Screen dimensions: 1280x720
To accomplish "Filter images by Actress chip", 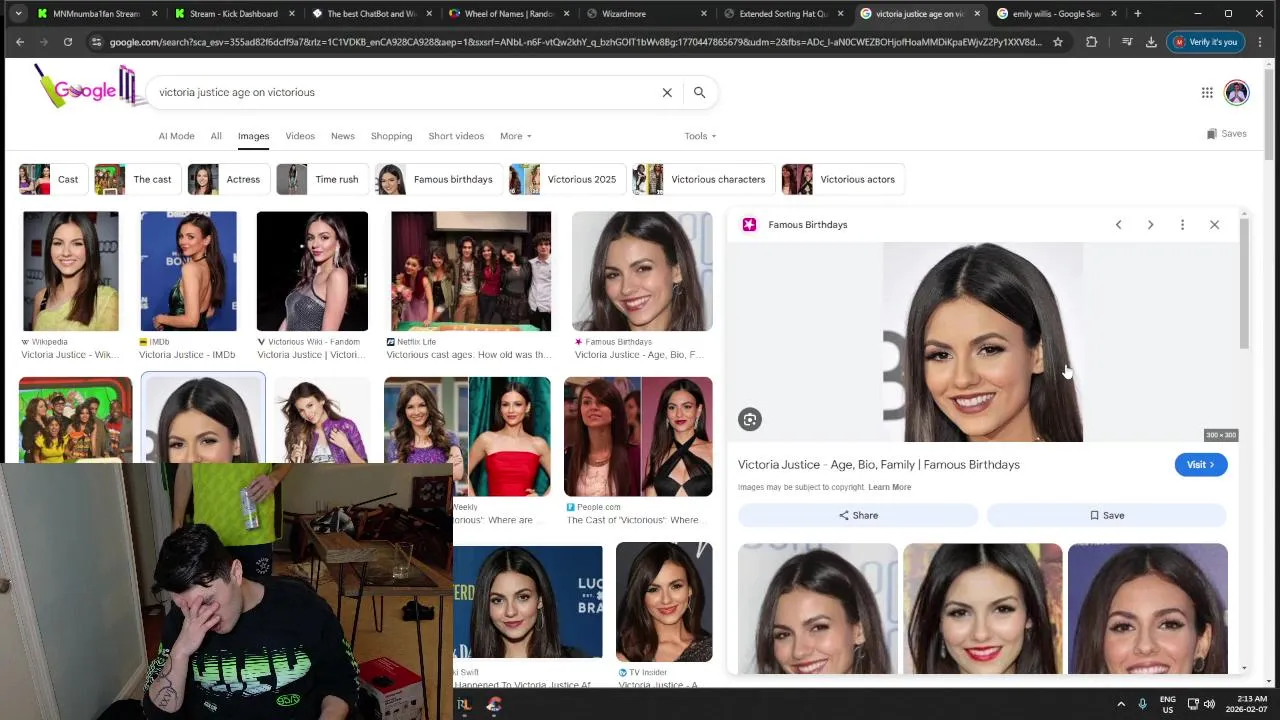I will coord(228,179).
